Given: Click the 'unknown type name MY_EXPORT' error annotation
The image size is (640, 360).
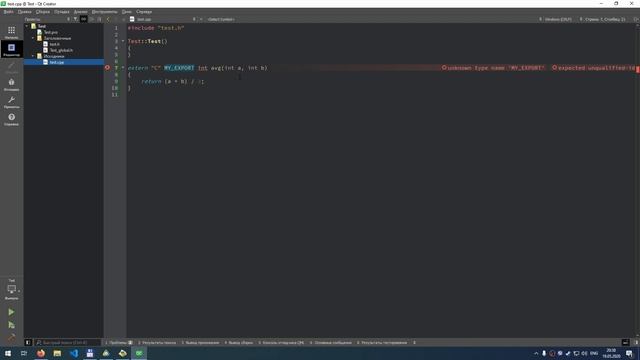Looking at the screenshot, I should pos(493,68).
